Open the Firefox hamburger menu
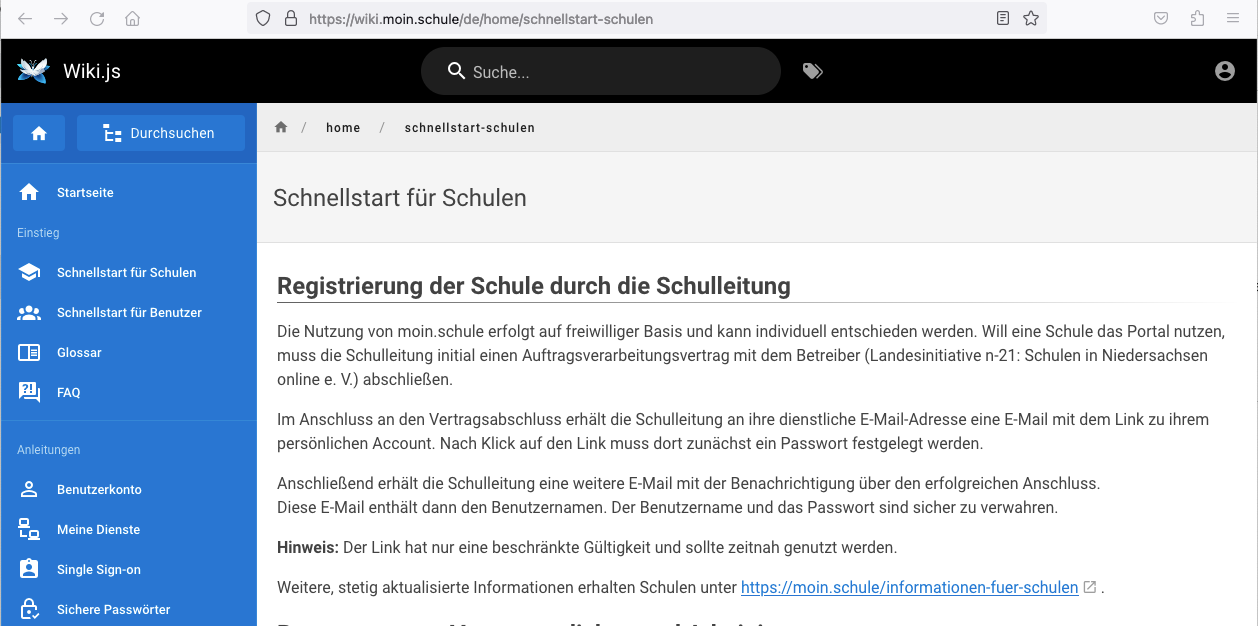This screenshot has height=626, width=1258. click(x=1231, y=19)
